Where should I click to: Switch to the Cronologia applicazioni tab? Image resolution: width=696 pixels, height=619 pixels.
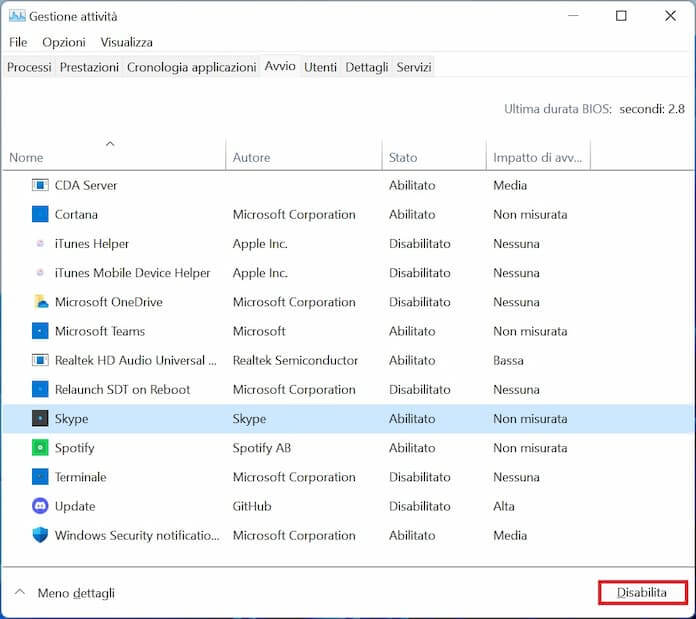coord(191,67)
